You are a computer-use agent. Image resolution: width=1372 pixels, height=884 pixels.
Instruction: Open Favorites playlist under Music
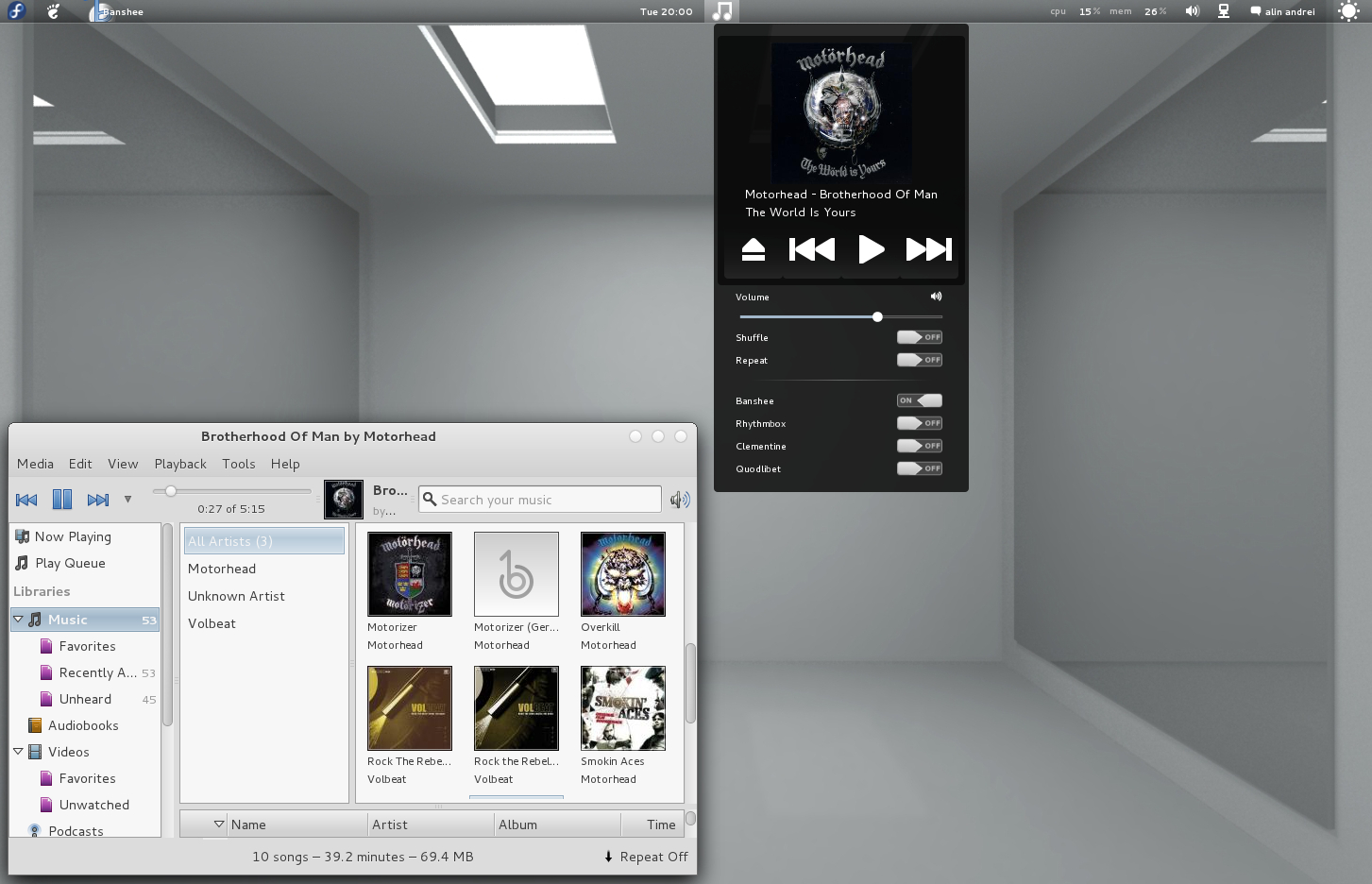coord(87,646)
